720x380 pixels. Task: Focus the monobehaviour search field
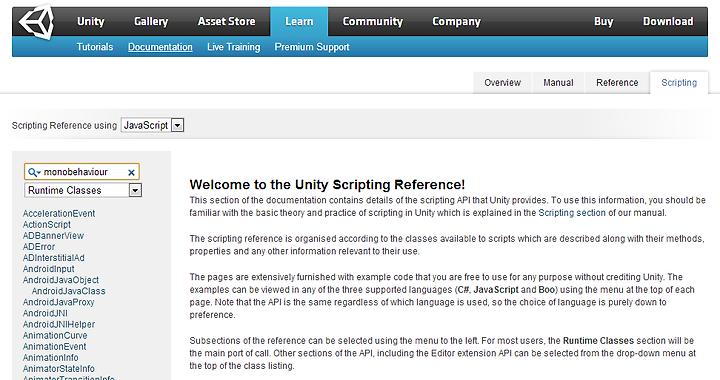click(82, 172)
